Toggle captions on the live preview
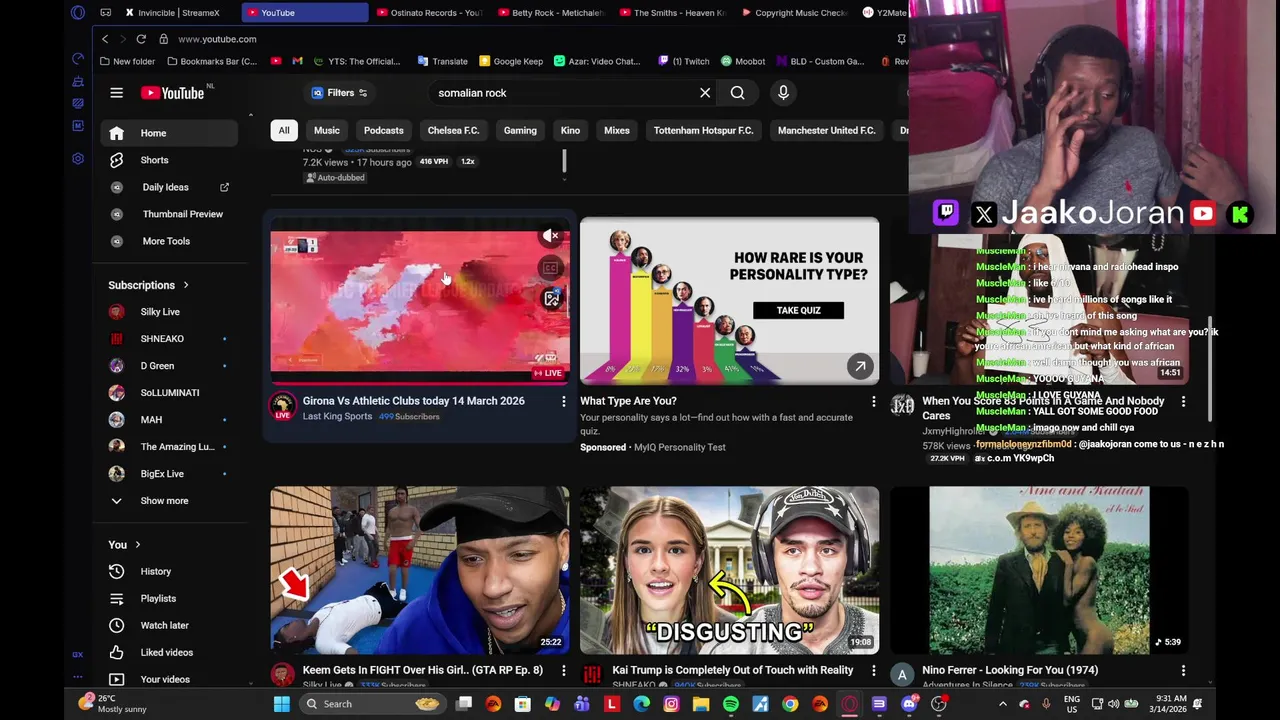 550,268
